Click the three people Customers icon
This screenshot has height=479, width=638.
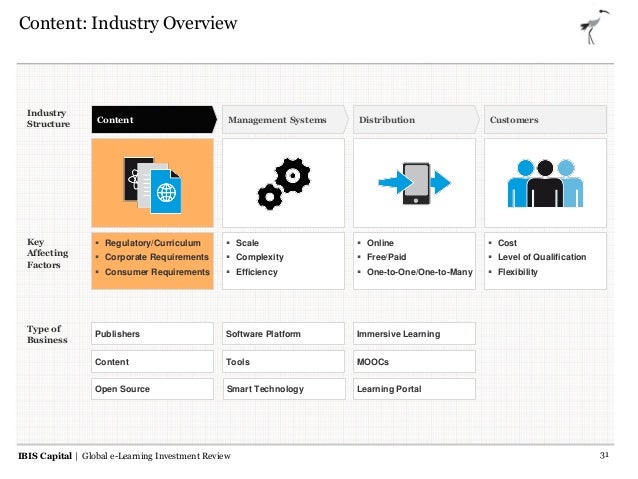pos(545,183)
